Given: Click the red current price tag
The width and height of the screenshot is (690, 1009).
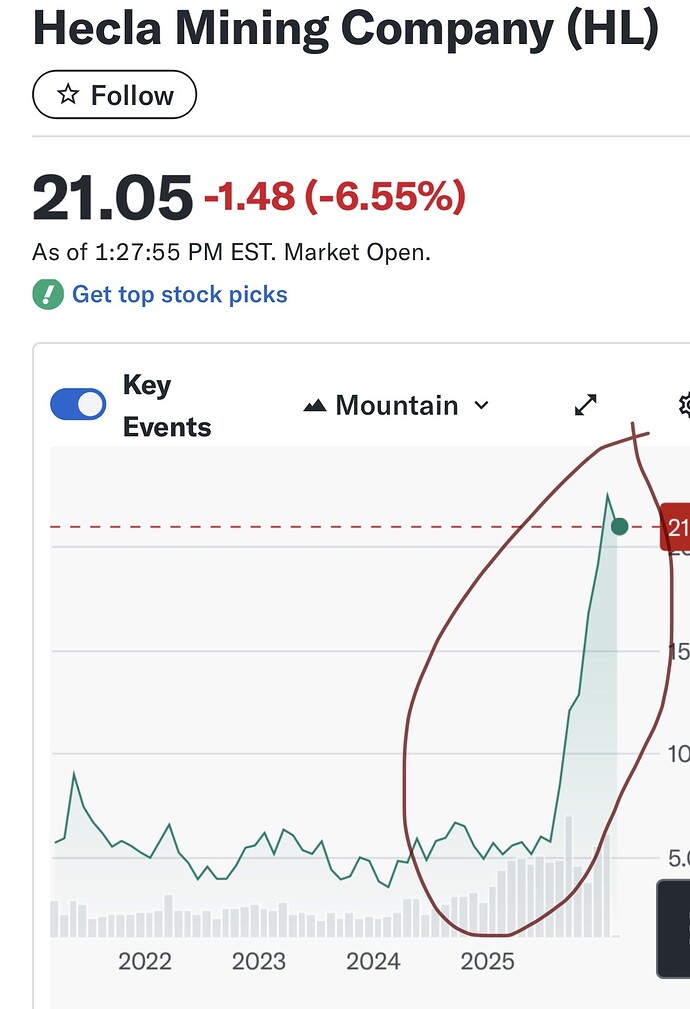Looking at the screenshot, I should tap(677, 528).
